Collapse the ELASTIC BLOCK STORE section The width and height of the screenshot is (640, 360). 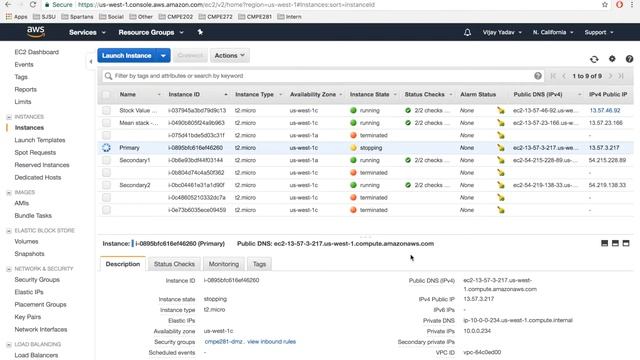(9, 231)
